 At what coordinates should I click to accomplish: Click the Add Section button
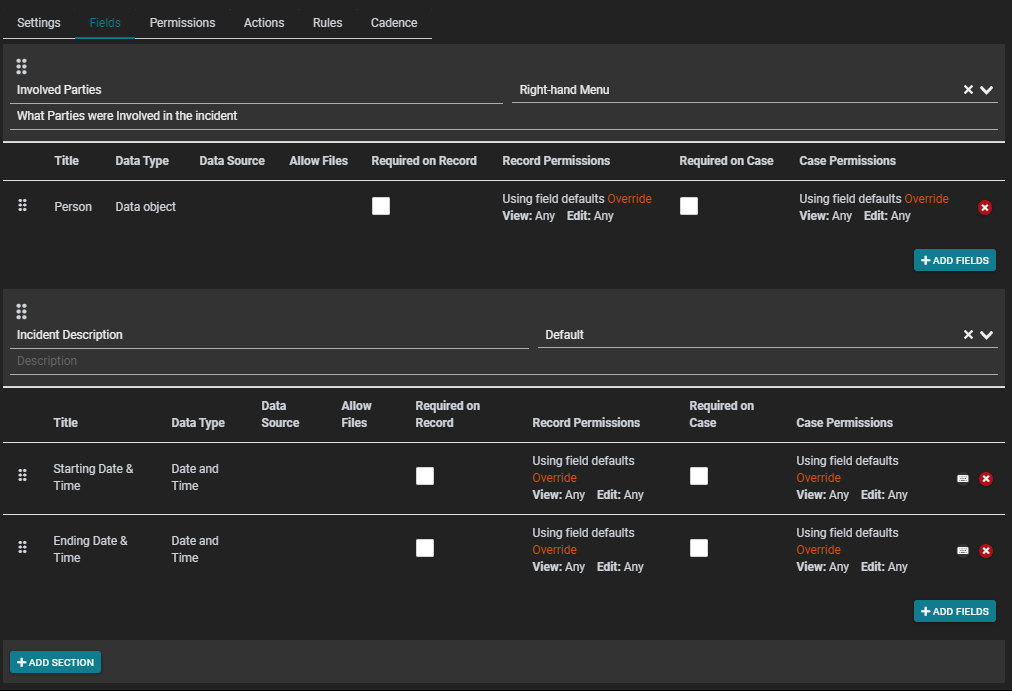pyautogui.click(x=56, y=662)
